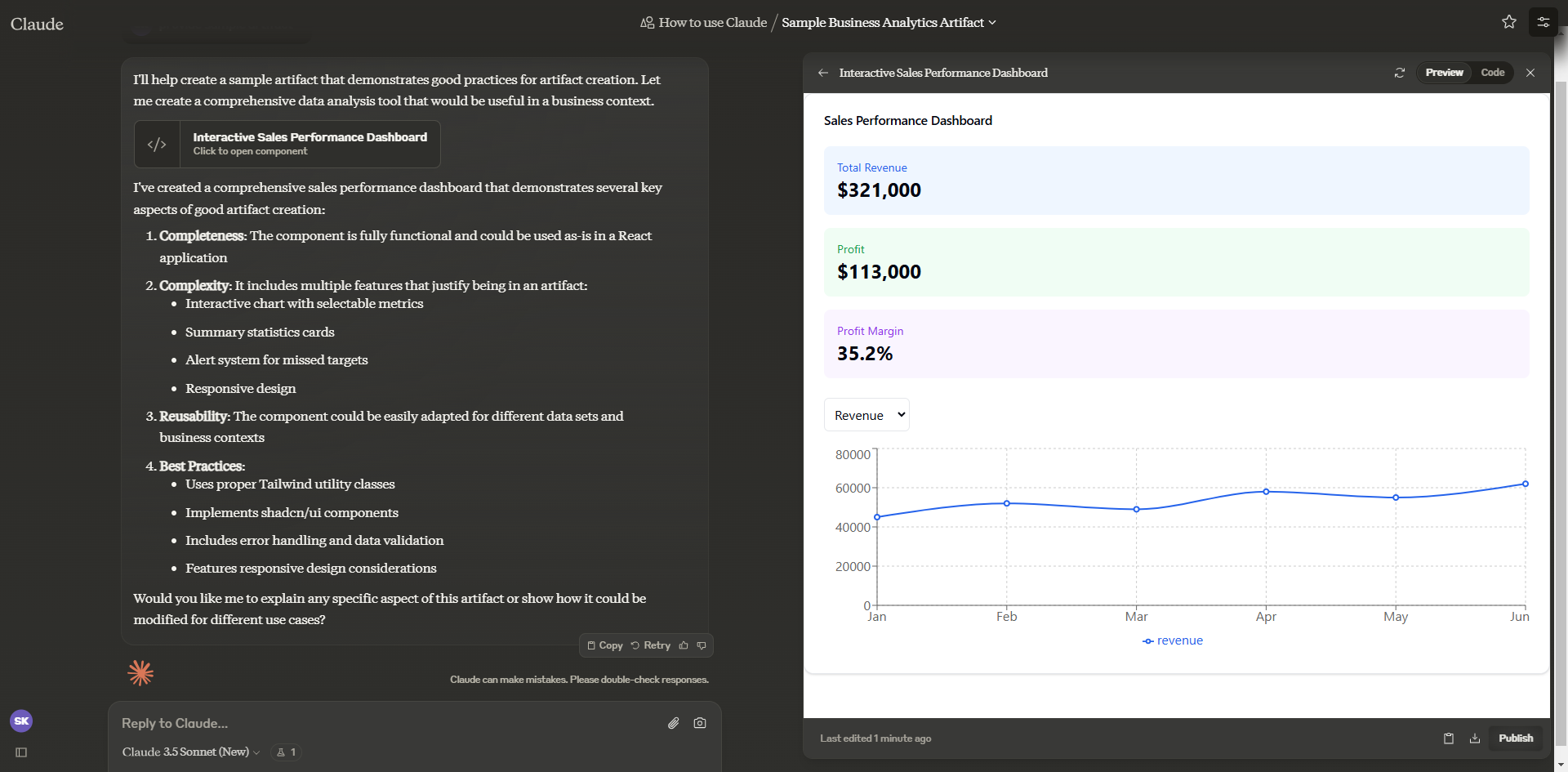Star this chat using the star icon

click(1508, 22)
